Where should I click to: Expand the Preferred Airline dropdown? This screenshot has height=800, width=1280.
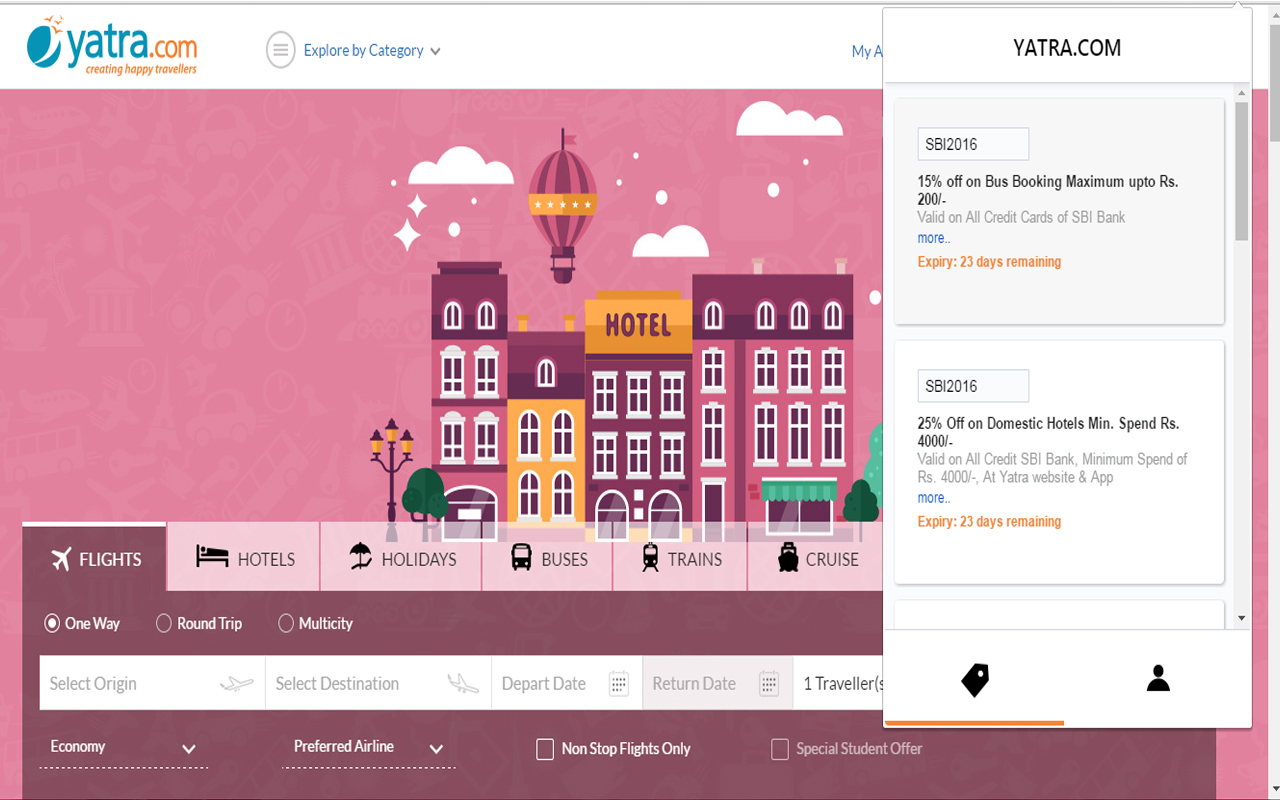pyautogui.click(x=369, y=748)
